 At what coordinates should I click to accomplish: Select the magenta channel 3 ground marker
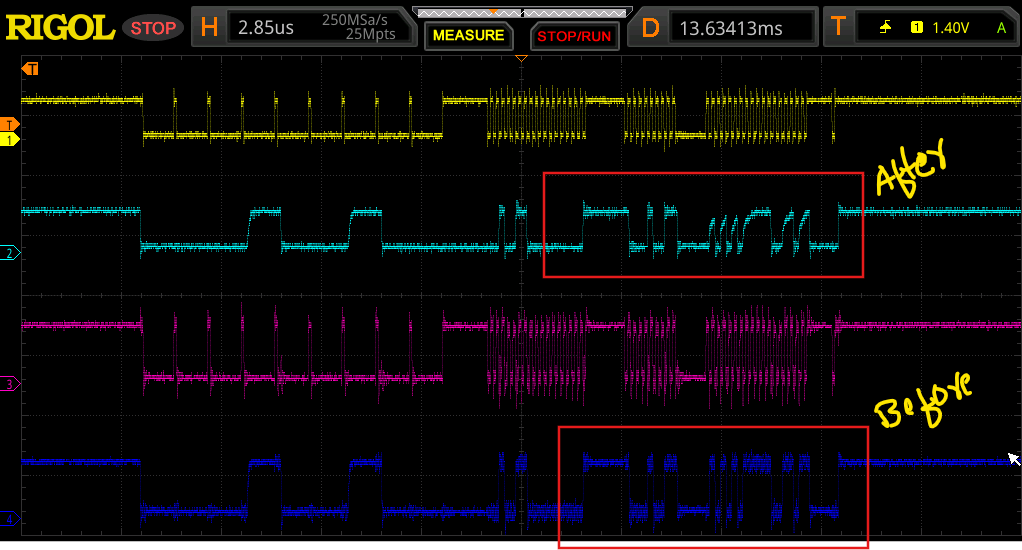point(9,384)
